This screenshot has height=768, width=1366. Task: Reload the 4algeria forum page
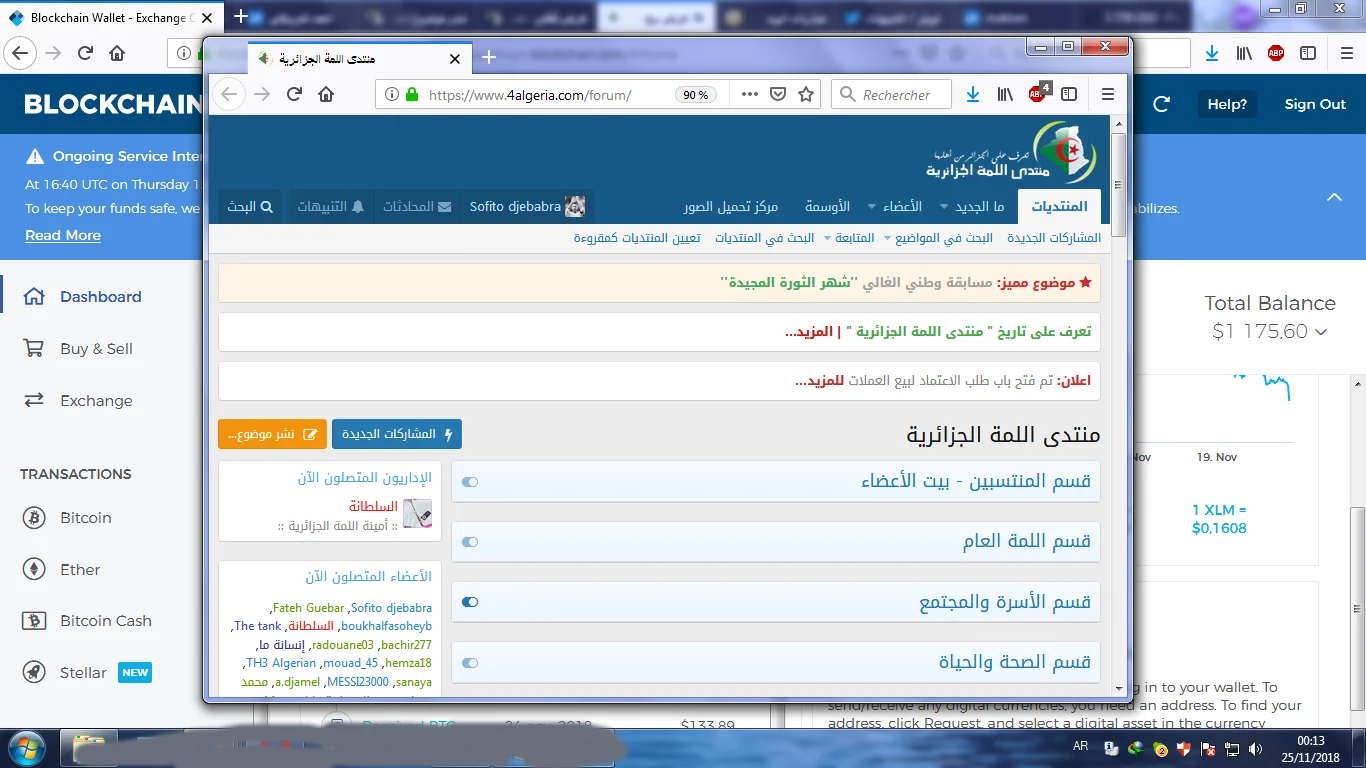(x=294, y=94)
